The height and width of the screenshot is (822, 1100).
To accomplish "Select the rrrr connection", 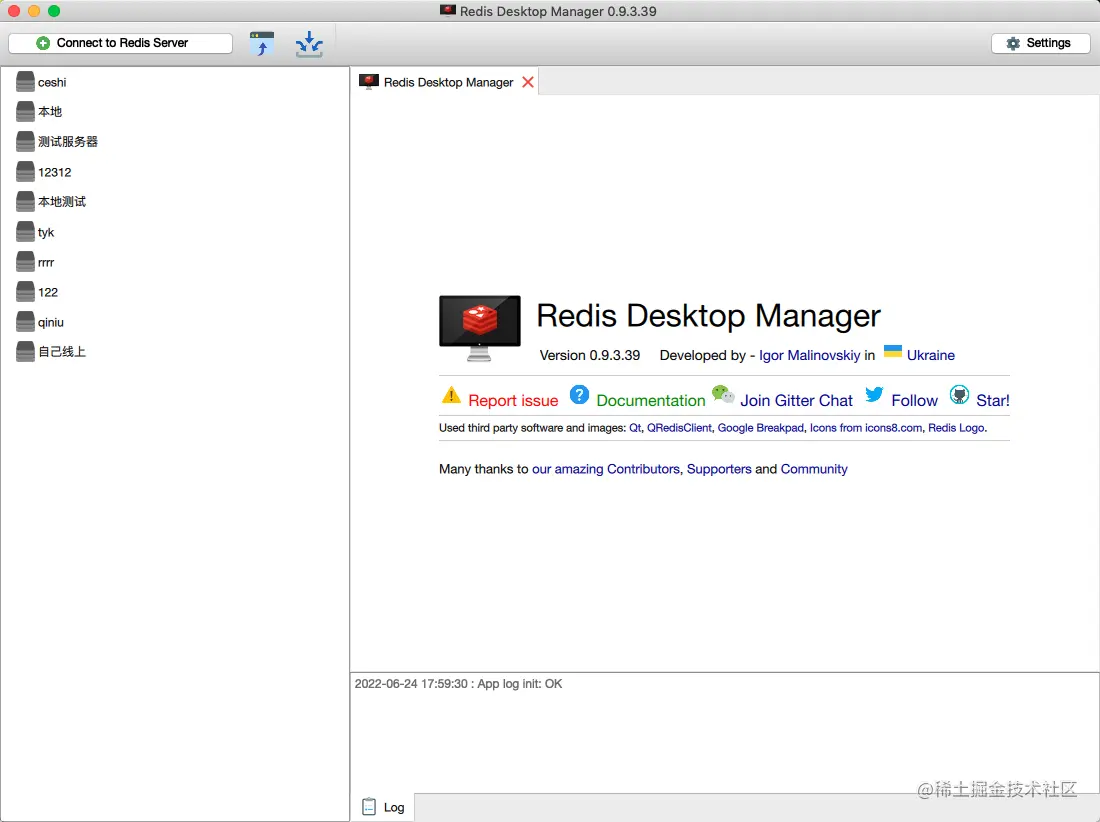I will [46, 262].
